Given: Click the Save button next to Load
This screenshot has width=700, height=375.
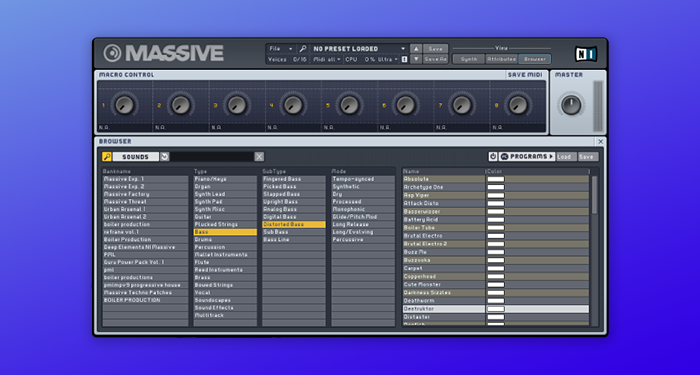Looking at the screenshot, I should click(x=588, y=157).
